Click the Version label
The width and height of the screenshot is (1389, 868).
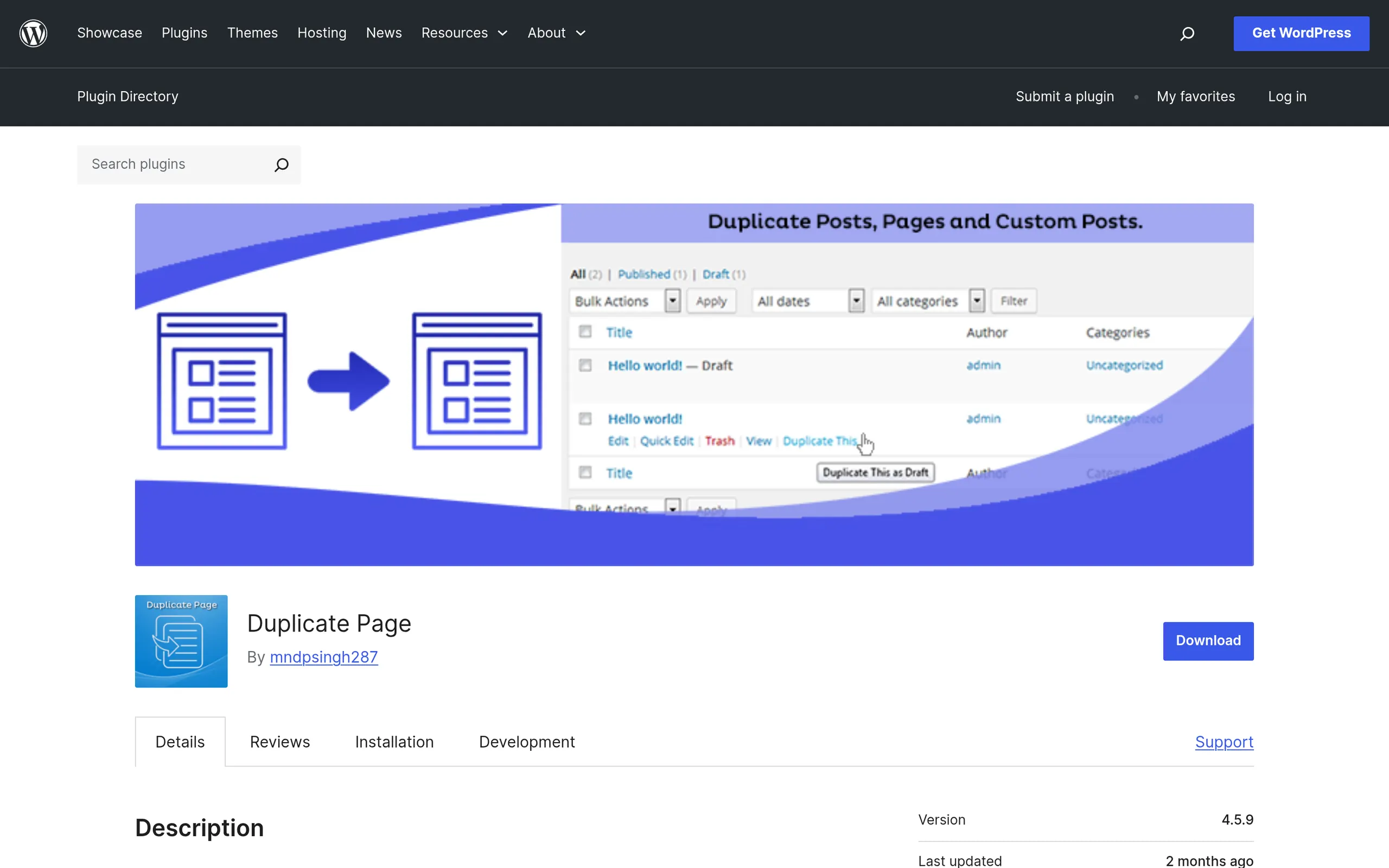(x=941, y=820)
